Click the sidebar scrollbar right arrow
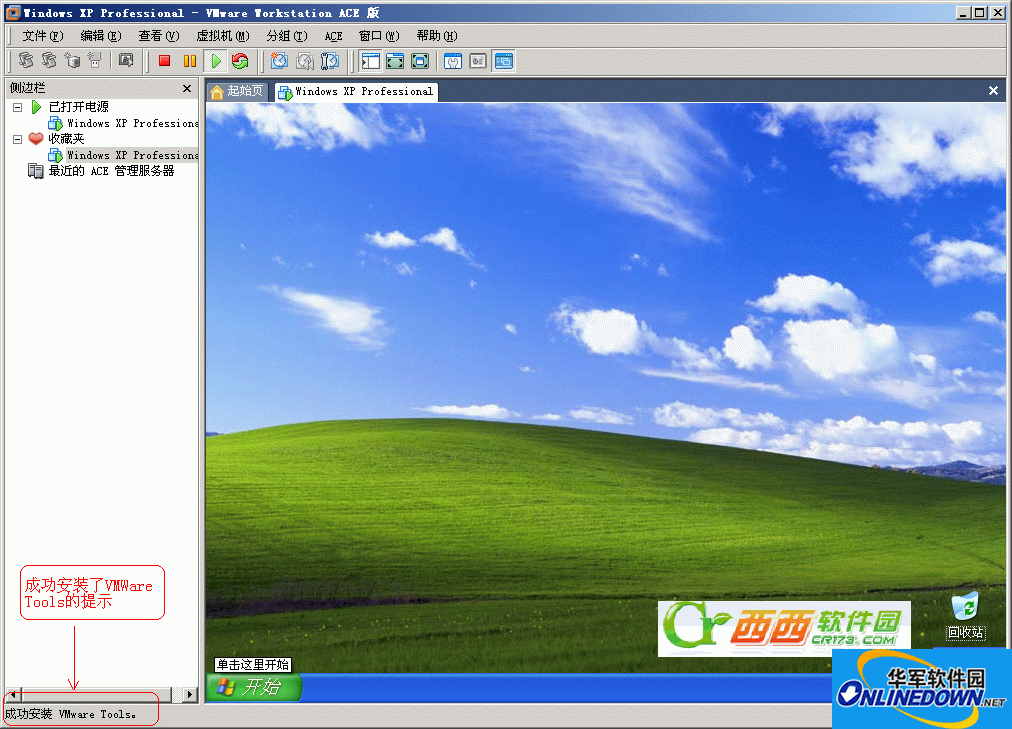 click(x=189, y=695)
